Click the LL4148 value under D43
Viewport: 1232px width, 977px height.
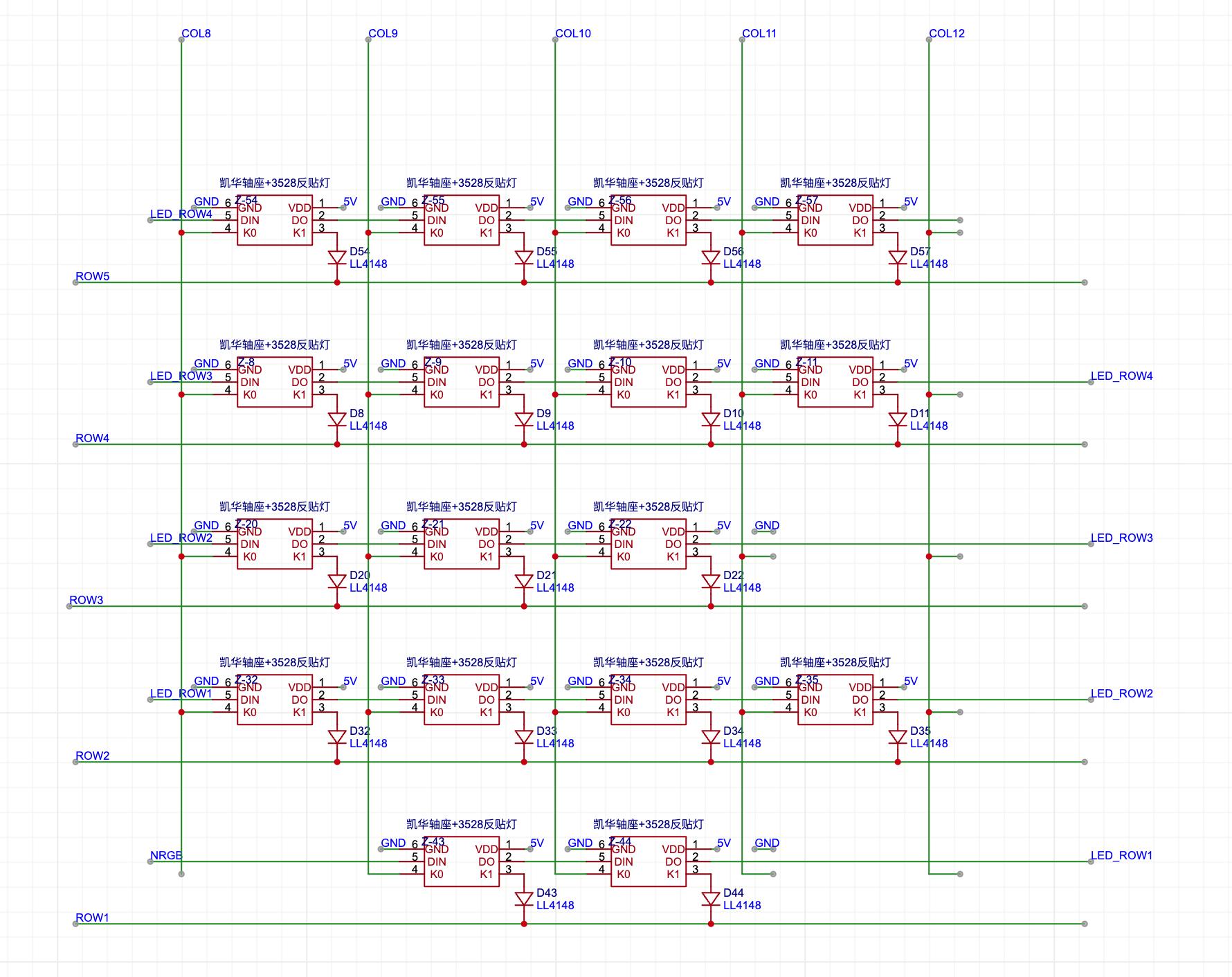coord(555,905)
